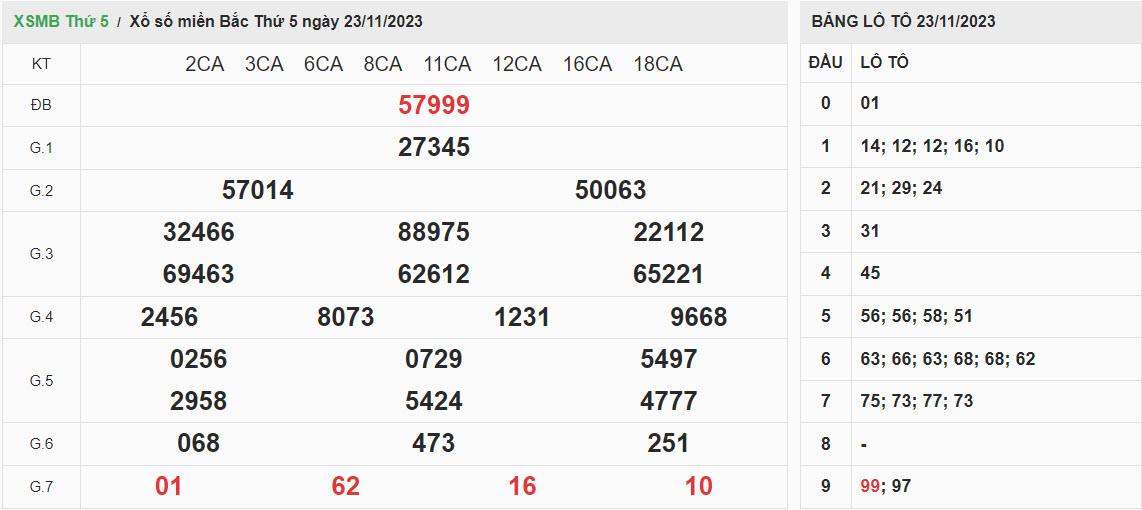Click the "BẢNG LÔ TÔ 23/11/2023" heading
The width and height of the screenshot is (1142, 510).
[x=903, y=21]
